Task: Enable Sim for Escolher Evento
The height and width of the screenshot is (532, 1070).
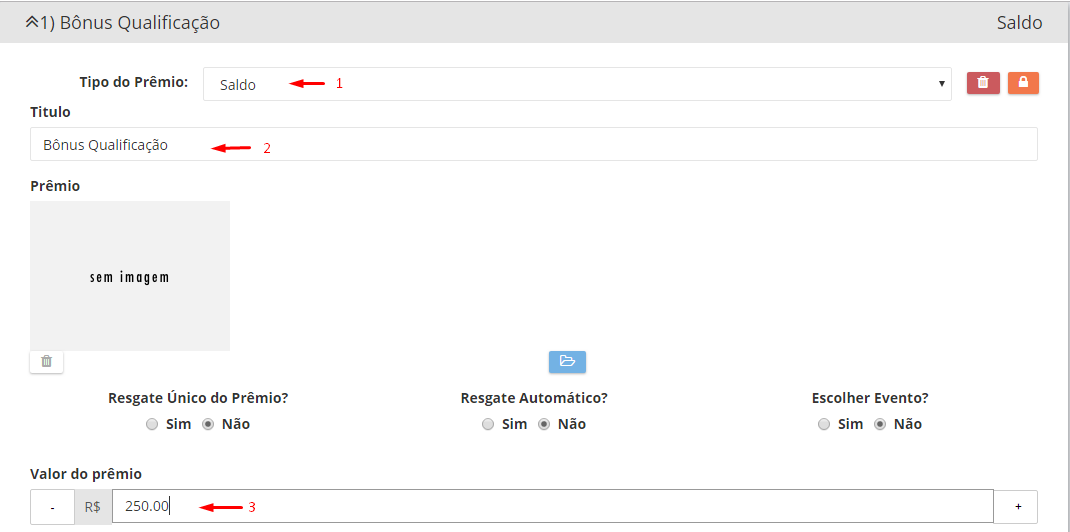Action: [x=824, y=424]
